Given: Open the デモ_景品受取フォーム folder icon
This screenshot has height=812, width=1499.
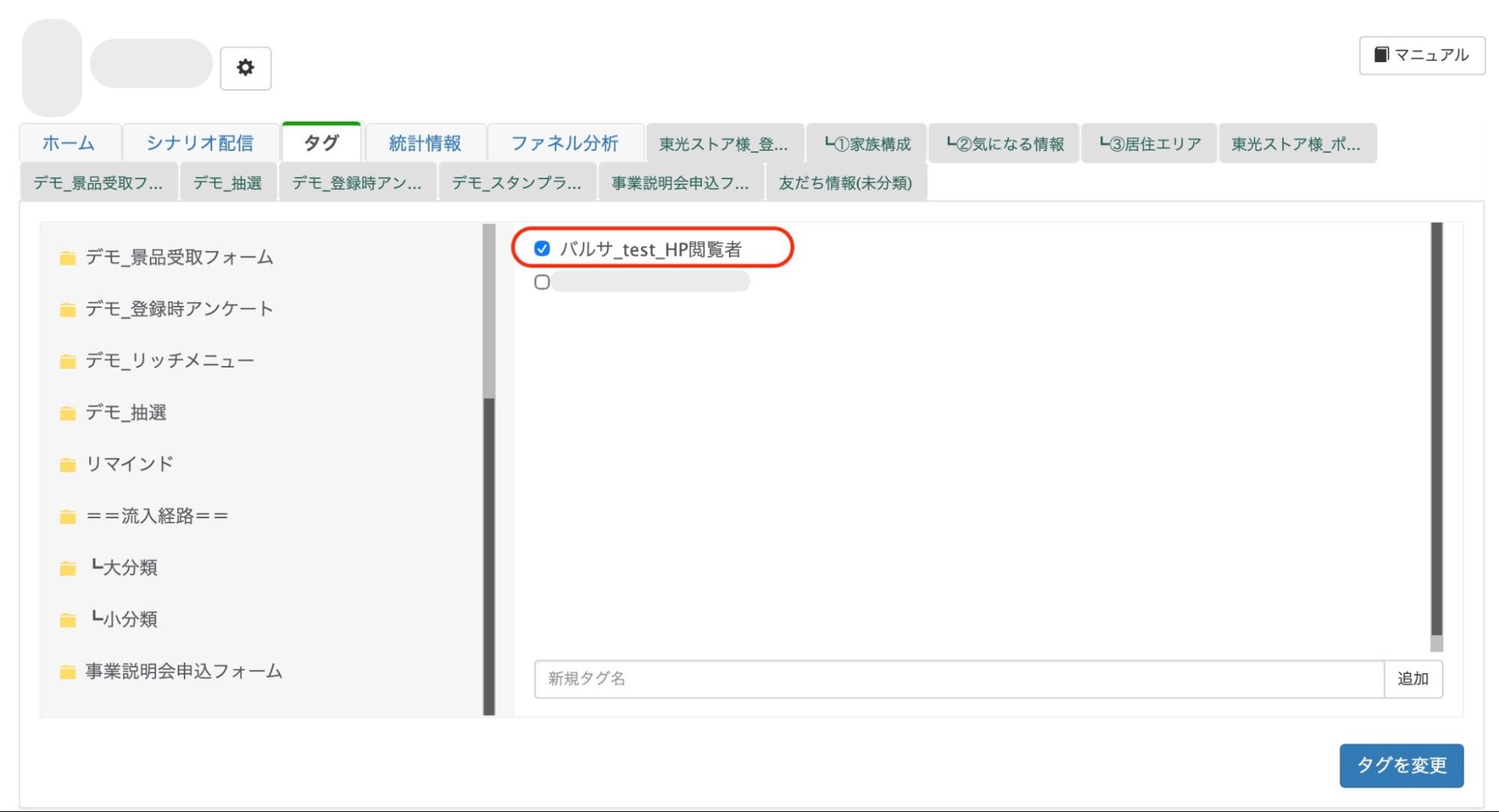Looking at the screenshot, I should [x=68, y=256].
